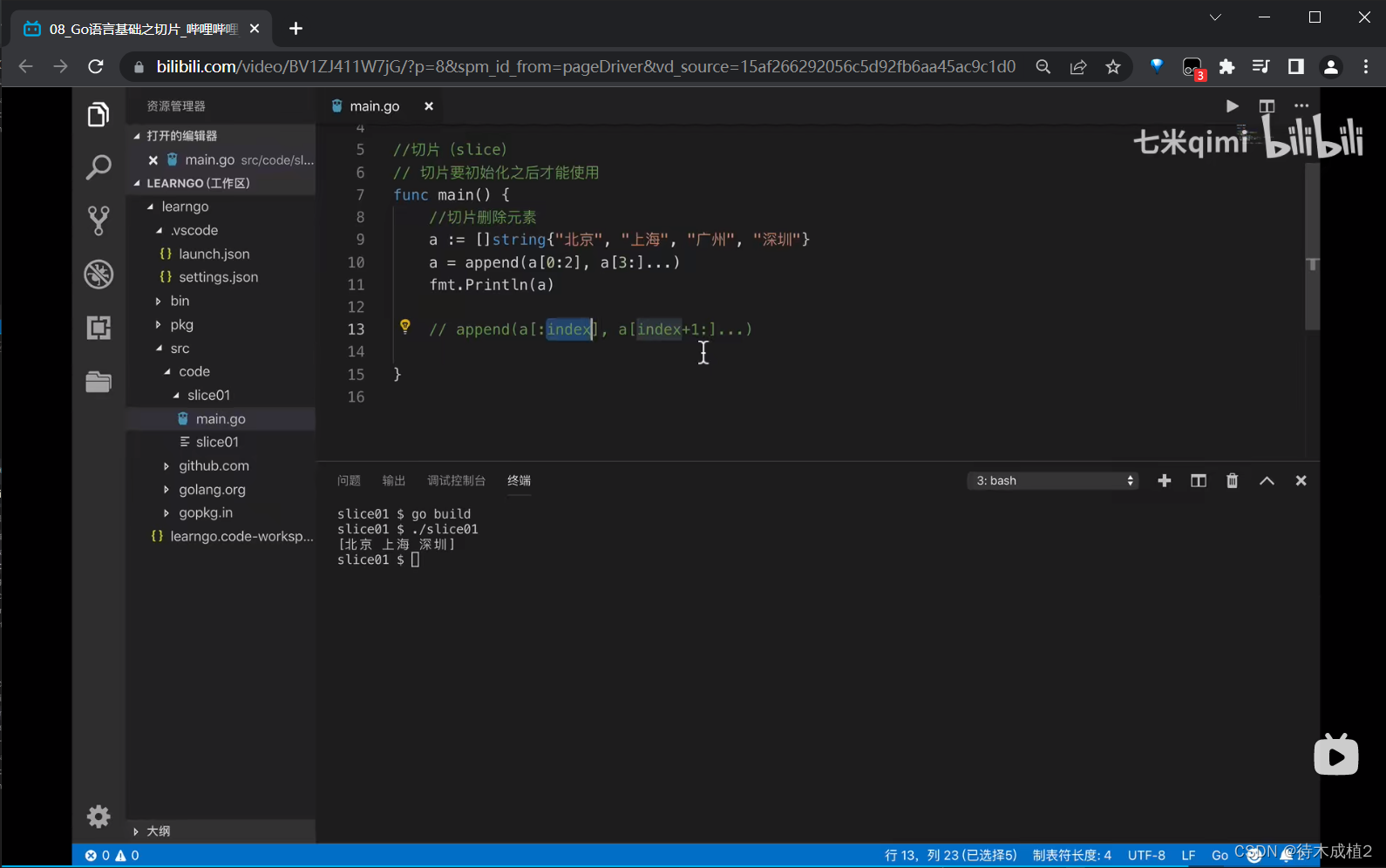Open the Explorer view in activity bar

pos(99,114)
